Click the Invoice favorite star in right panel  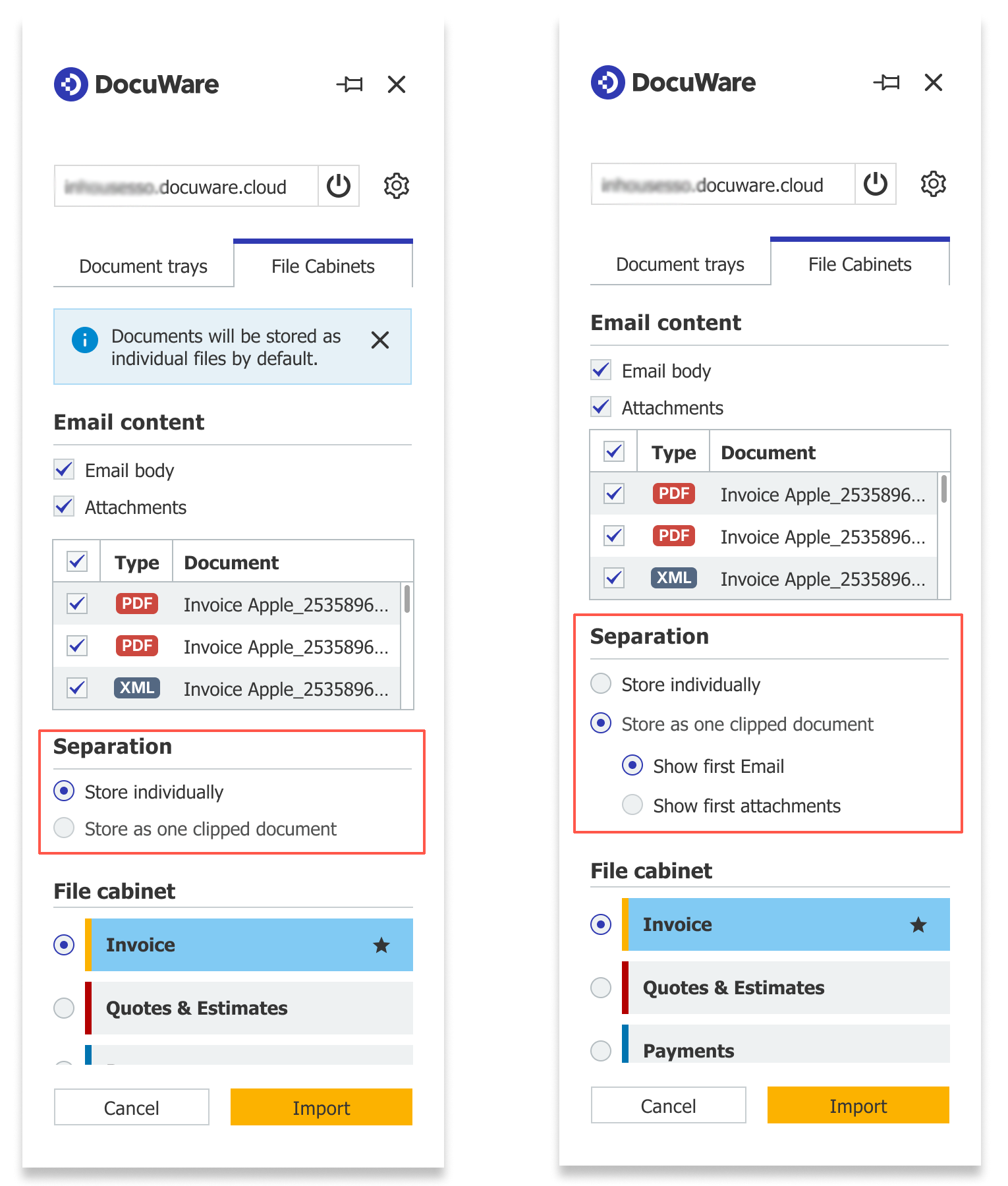tap(918, 925)
